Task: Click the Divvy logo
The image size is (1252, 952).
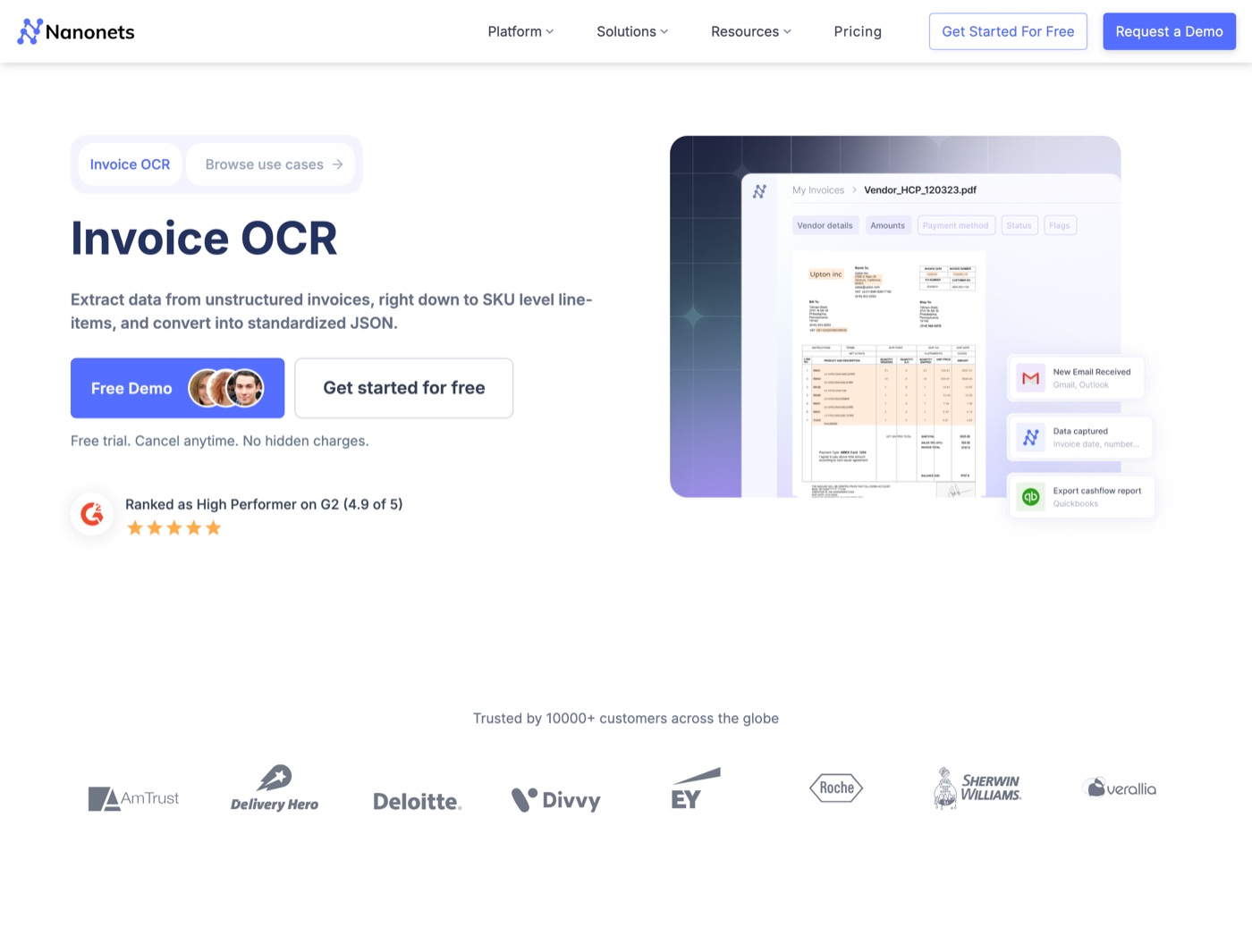Action: (555, 799)
